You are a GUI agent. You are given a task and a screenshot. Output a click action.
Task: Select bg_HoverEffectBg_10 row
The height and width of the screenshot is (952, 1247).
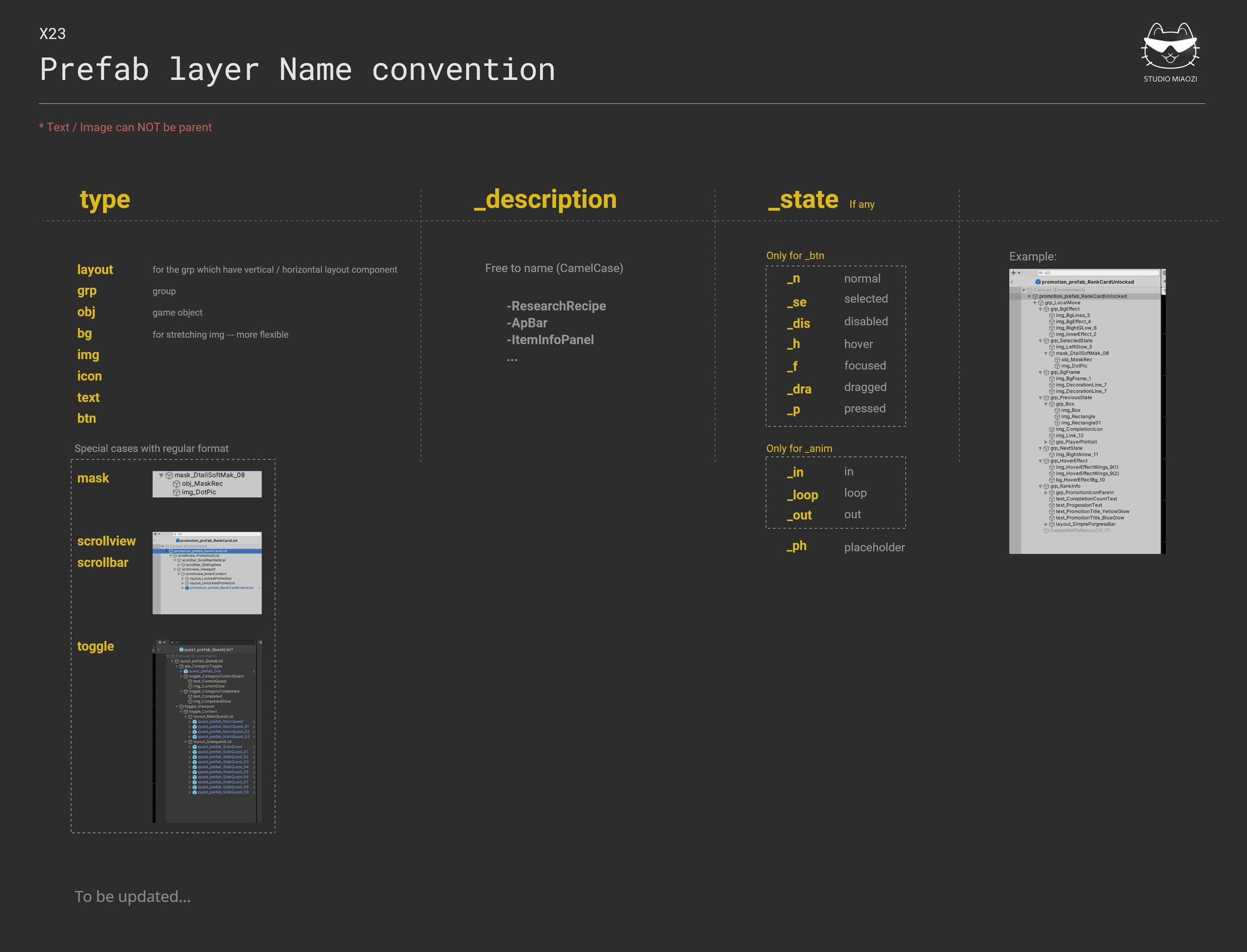pos(1080,480)
